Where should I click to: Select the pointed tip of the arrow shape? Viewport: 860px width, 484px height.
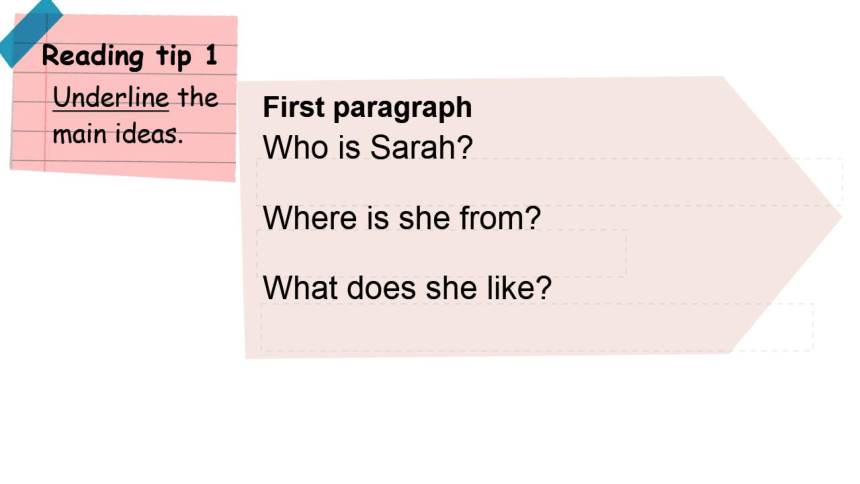(x=833, y=217)
